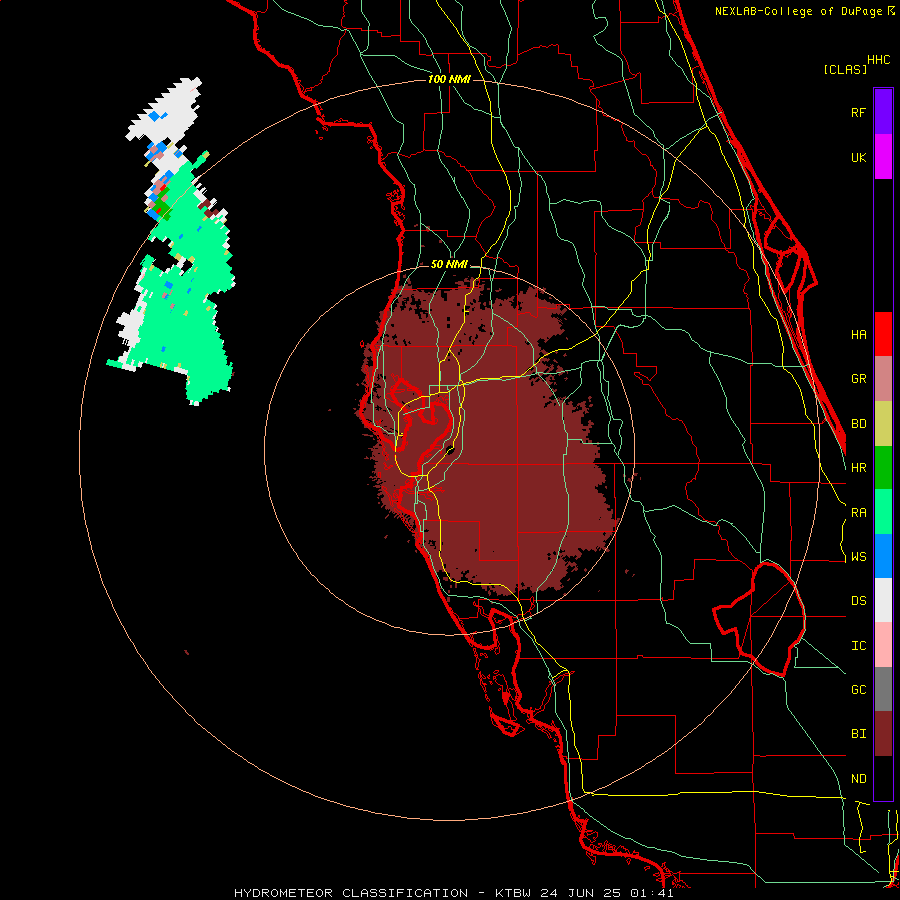
Task: Select the WS blue legend swatch
Action: [883, 556]
